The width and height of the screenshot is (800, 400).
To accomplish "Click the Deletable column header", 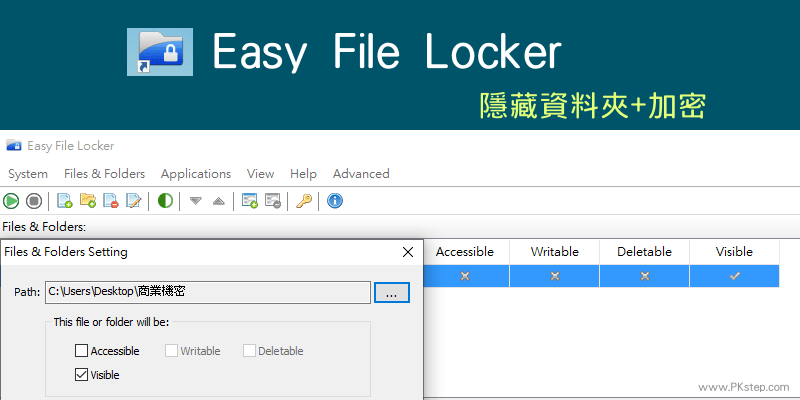I will (x=644, y=252).
